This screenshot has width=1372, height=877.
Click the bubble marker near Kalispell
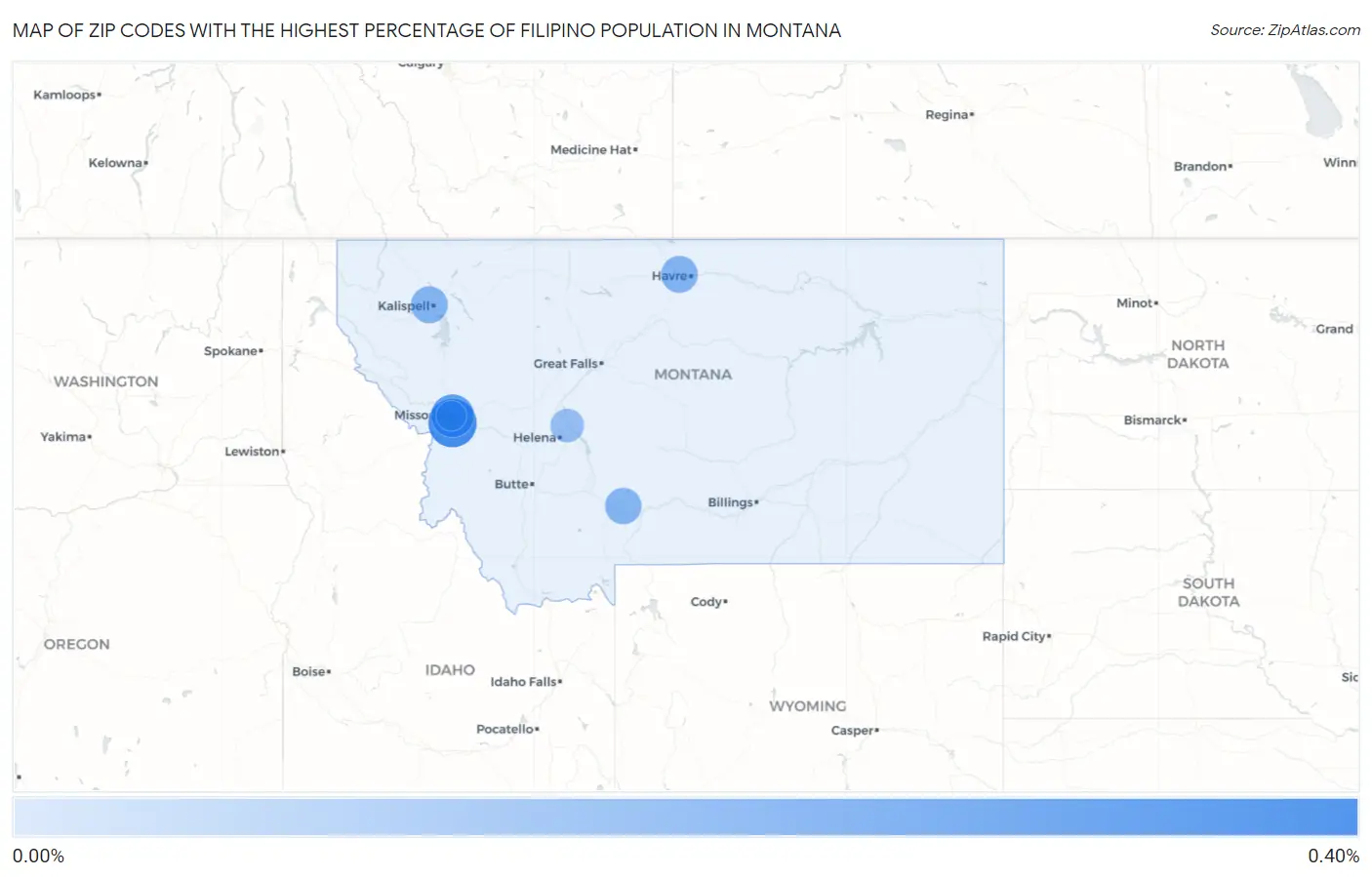click(x=429, y=304)
